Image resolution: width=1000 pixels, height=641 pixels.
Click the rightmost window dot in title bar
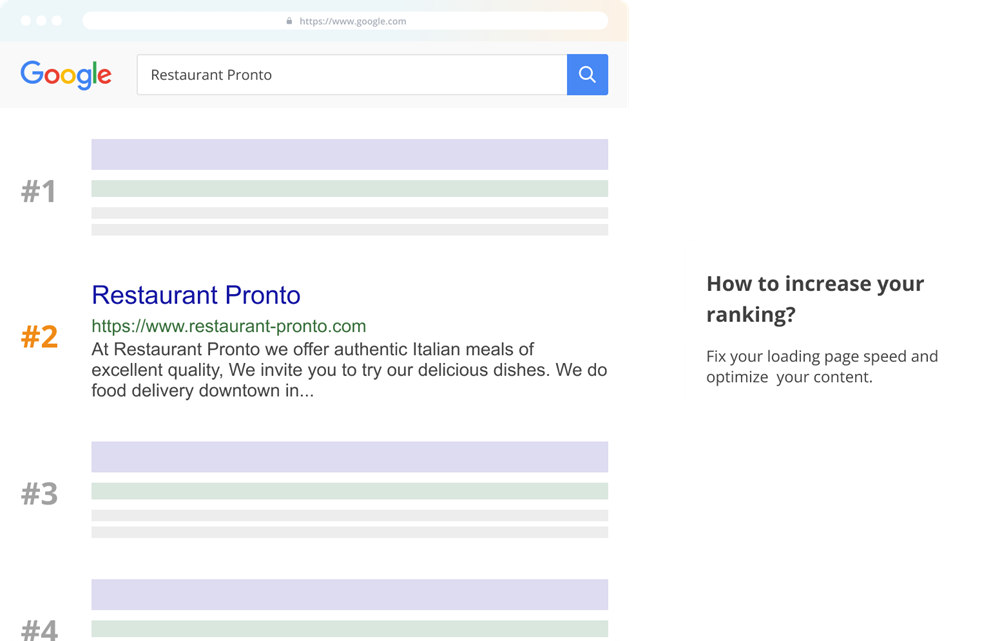click(x=56, y=21)
